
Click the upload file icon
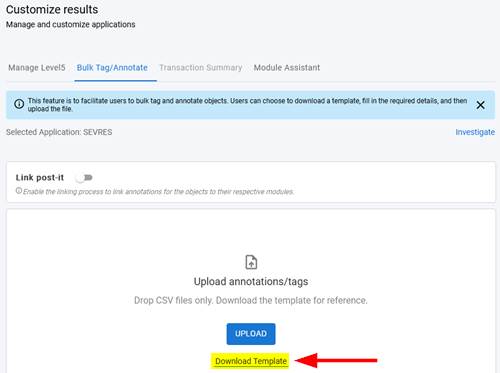[x=251, y=262]
